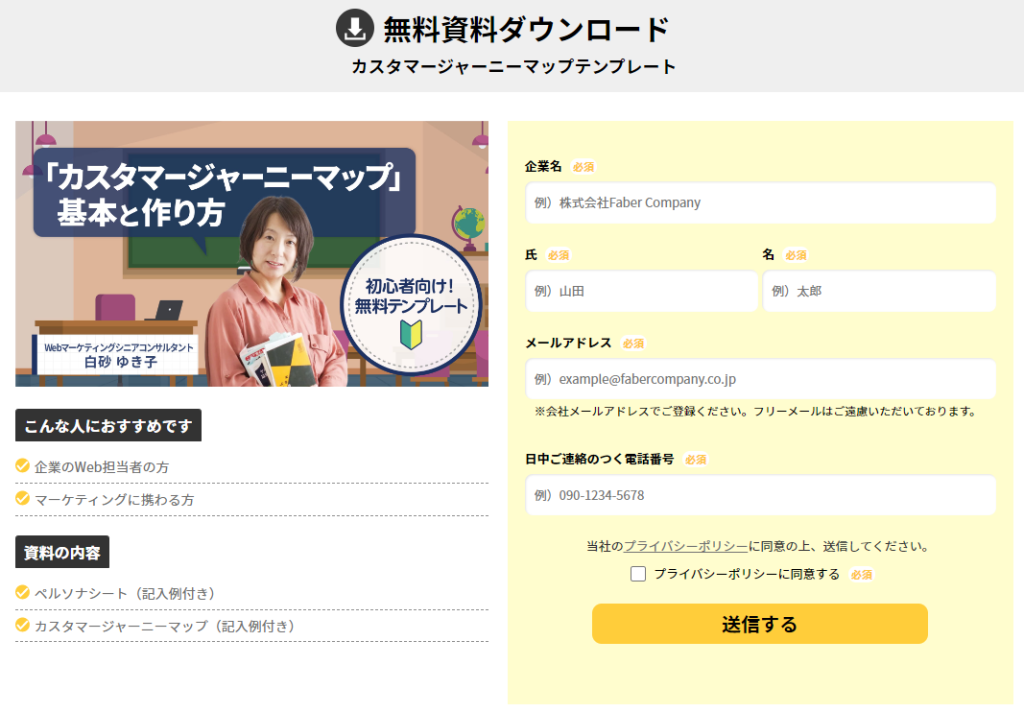Select the 資料の内容 section heading
Viewport: 1024px width, 712px height.
62,552
